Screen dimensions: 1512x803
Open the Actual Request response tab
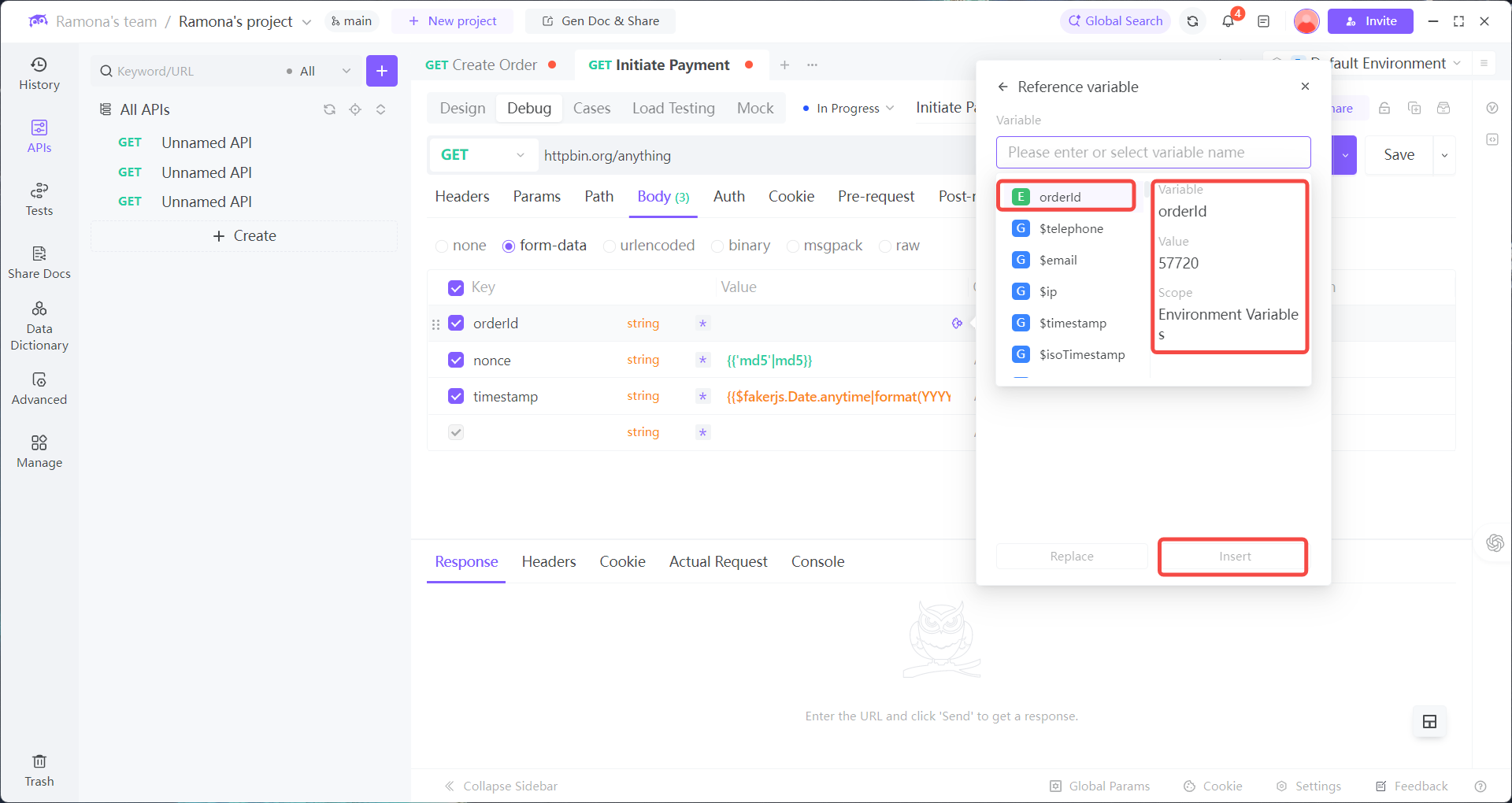718,561
